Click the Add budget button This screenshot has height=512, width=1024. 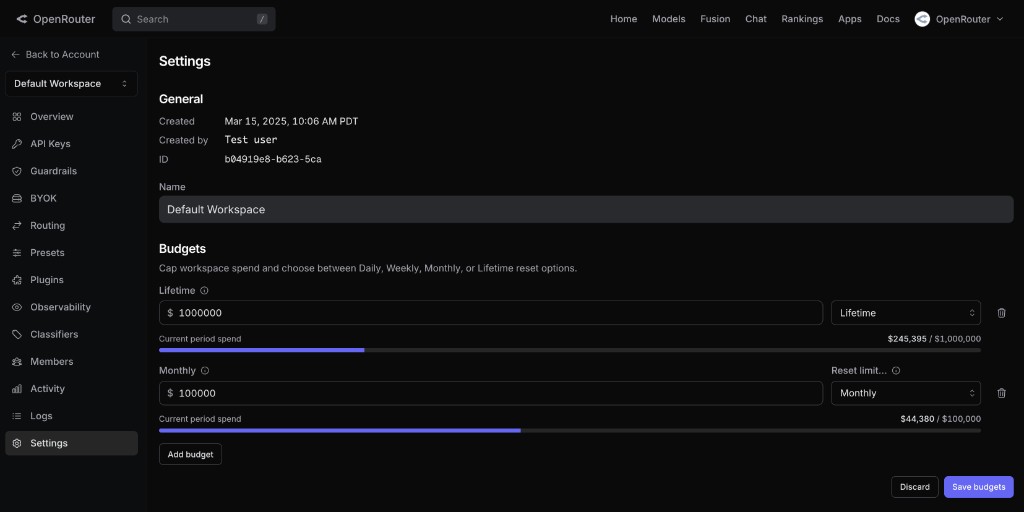coord(190,455)
